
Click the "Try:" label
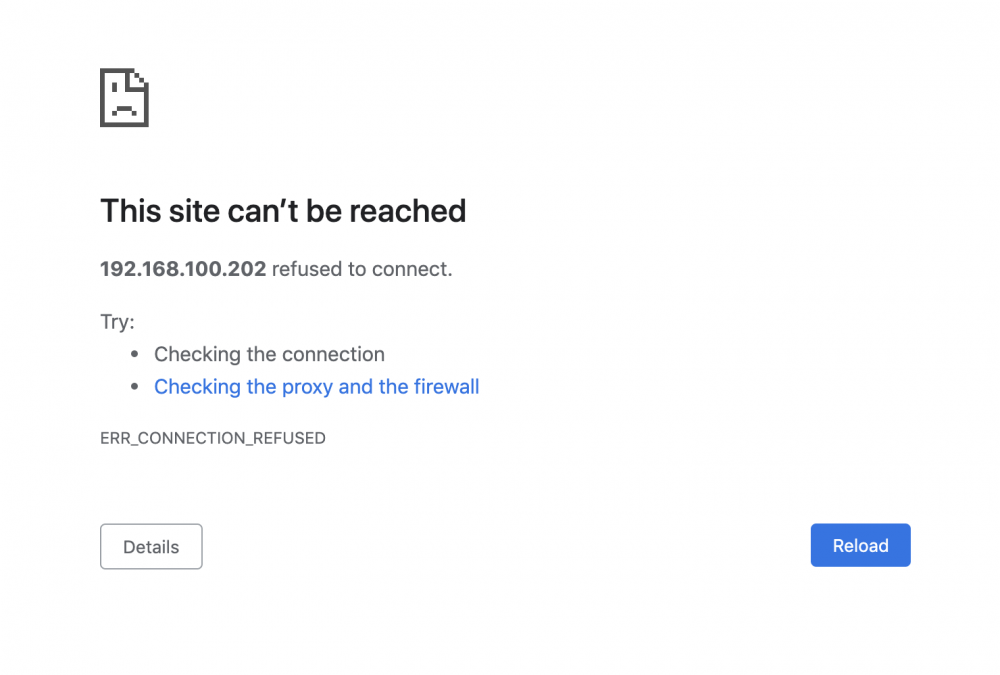[117, 322]
